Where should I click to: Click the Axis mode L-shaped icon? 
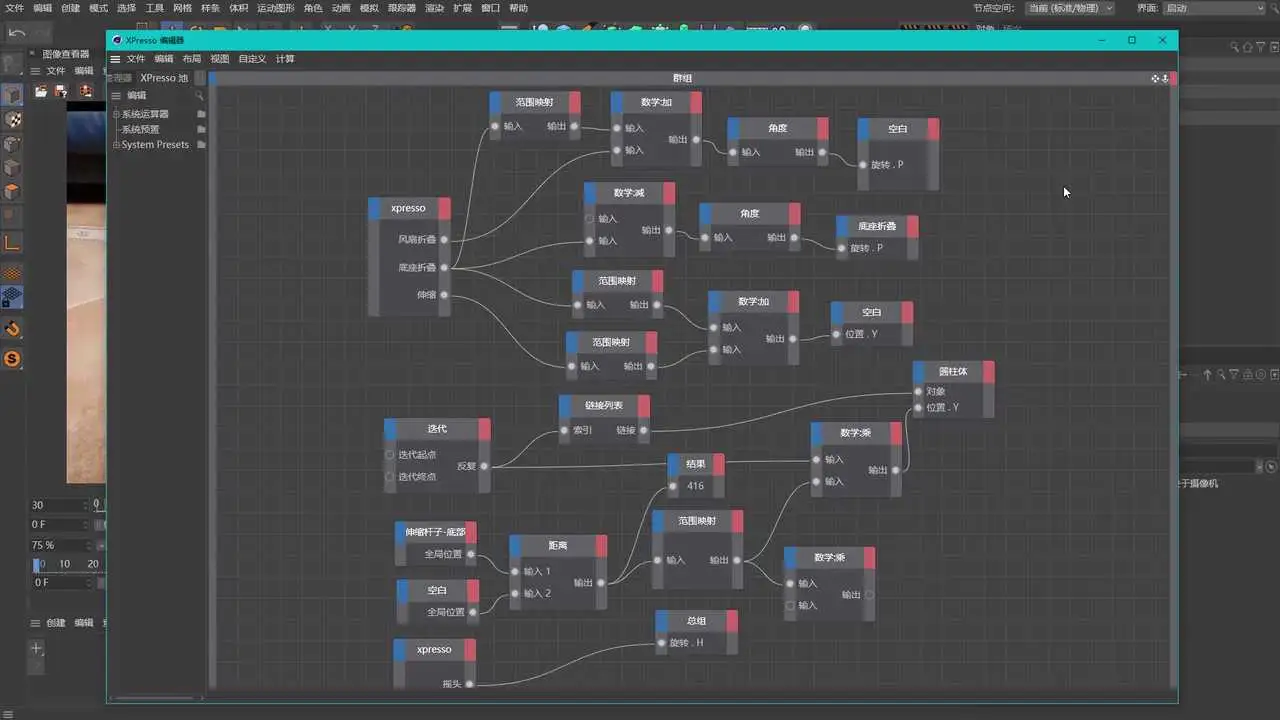pos(13,242)
